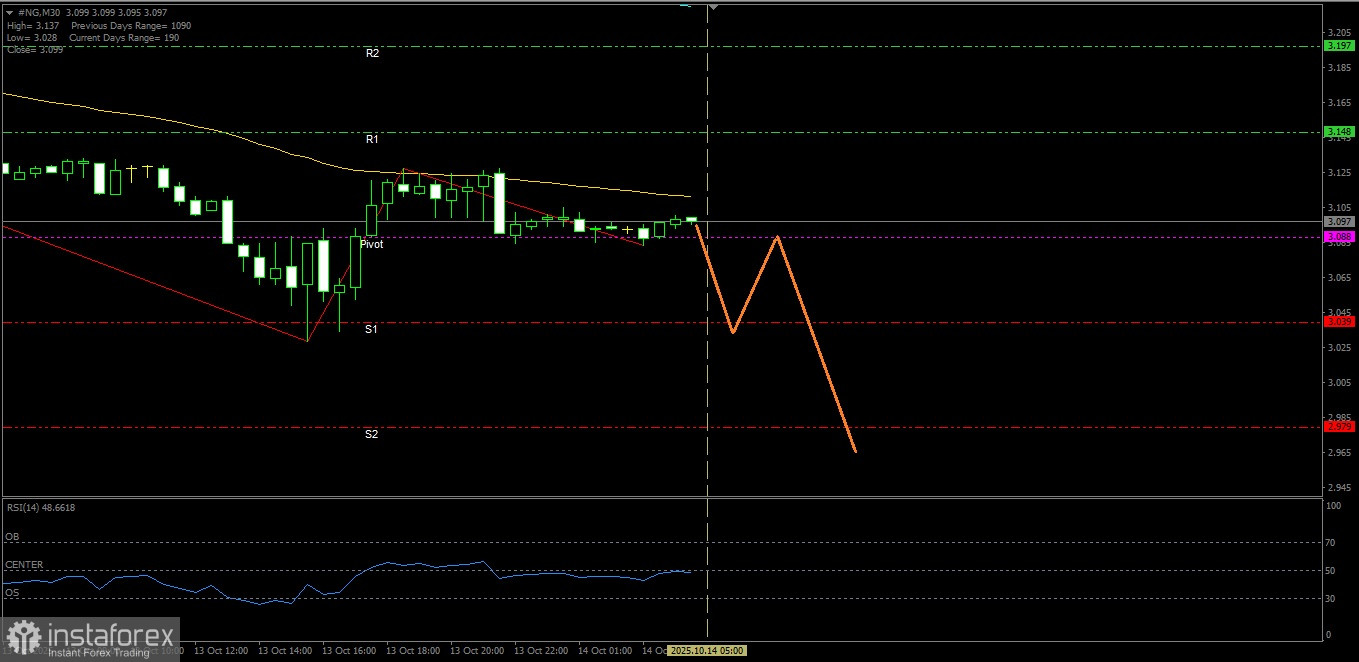The width and height of the screenshot is (1359, 662).
Task: Click the High= 3.137 label
Action: tap(31, 25)
